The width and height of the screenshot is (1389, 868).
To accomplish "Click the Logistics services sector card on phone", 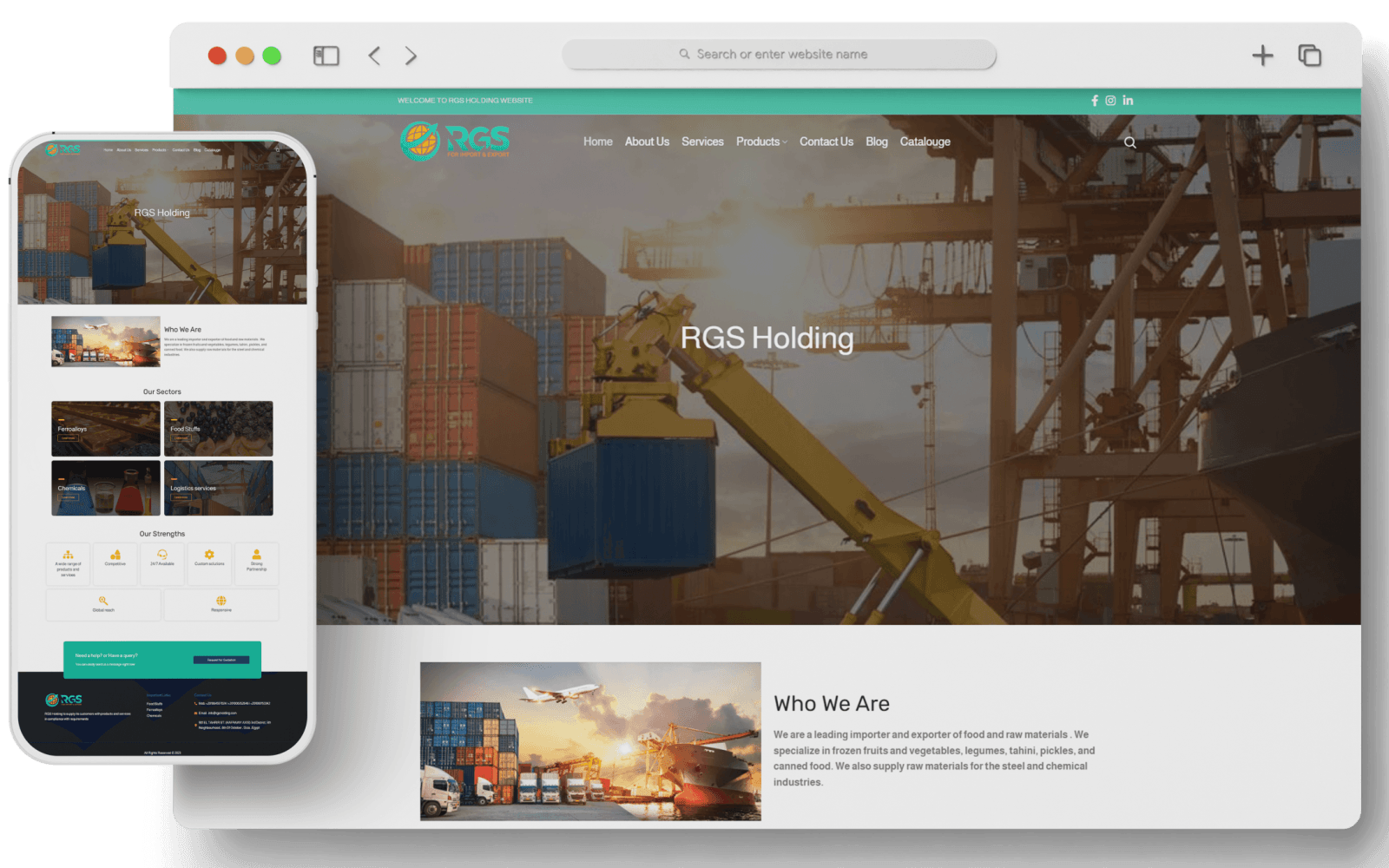I will click(x=219, y=488).
